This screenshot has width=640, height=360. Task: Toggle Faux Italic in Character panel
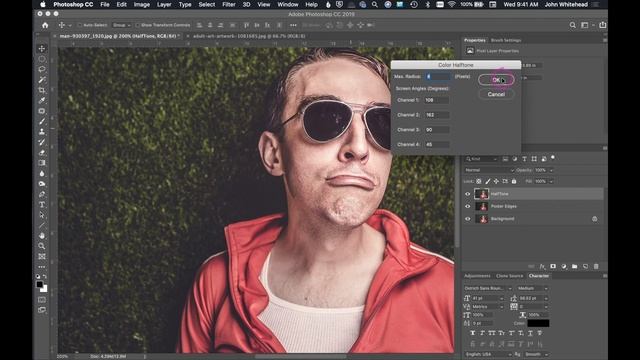[482, 333]
